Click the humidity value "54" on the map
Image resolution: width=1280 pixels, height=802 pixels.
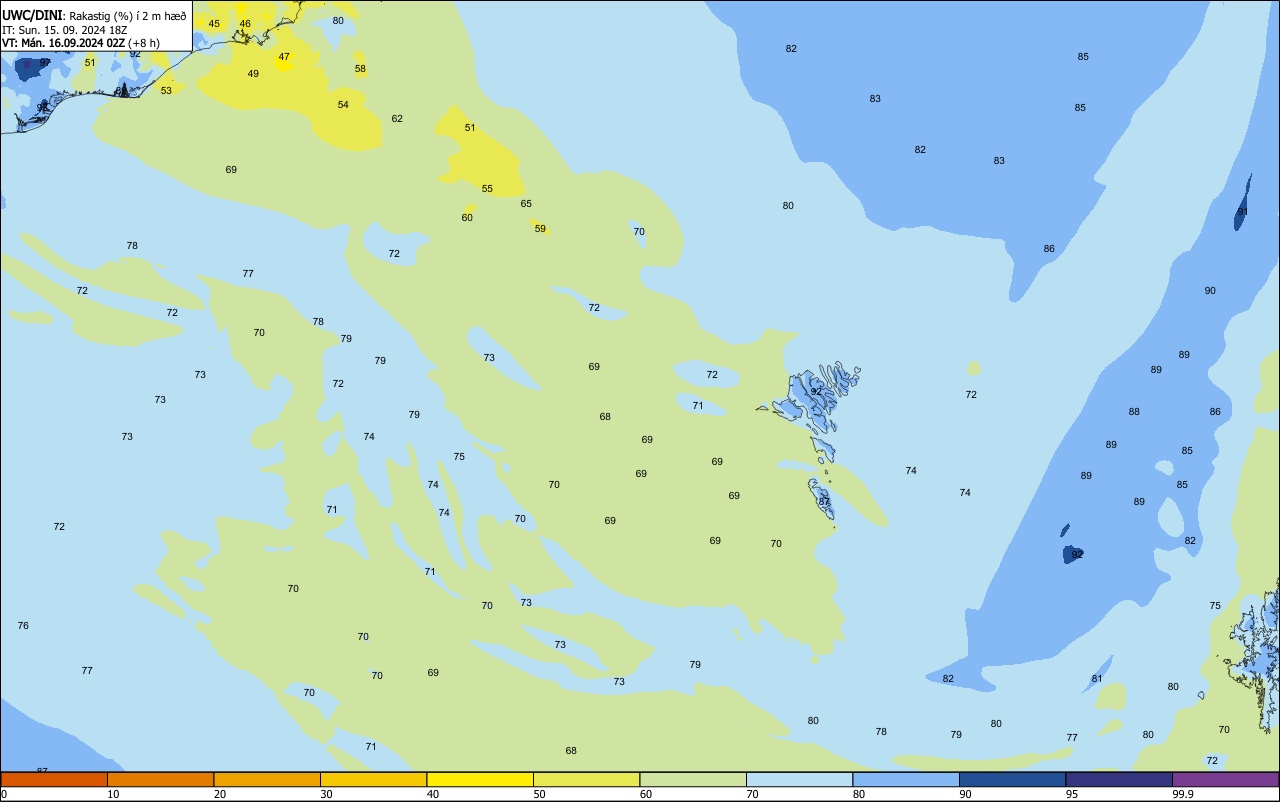pos(343,105)
